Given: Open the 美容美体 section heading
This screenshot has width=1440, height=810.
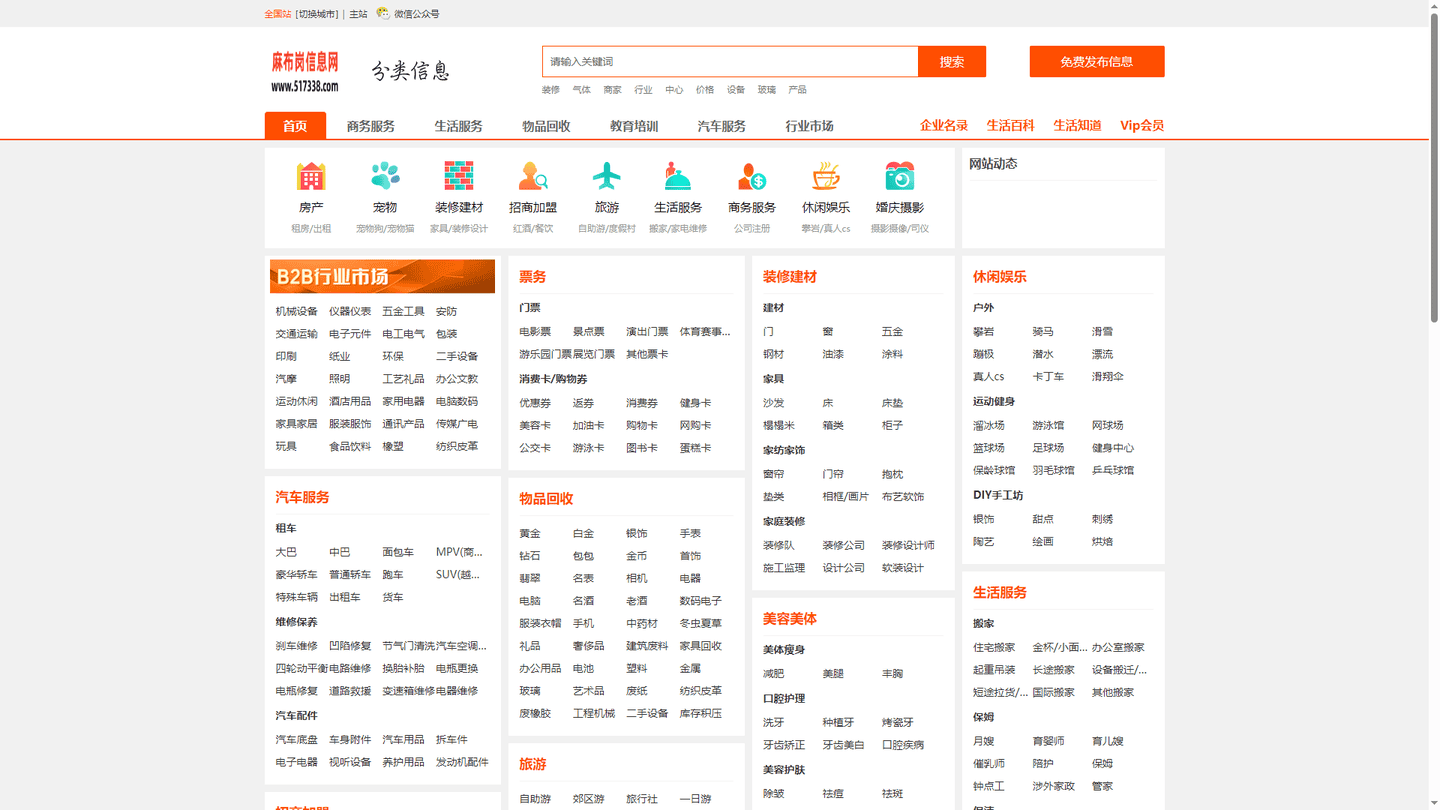Looking at the screenshot, I should 790,619.
